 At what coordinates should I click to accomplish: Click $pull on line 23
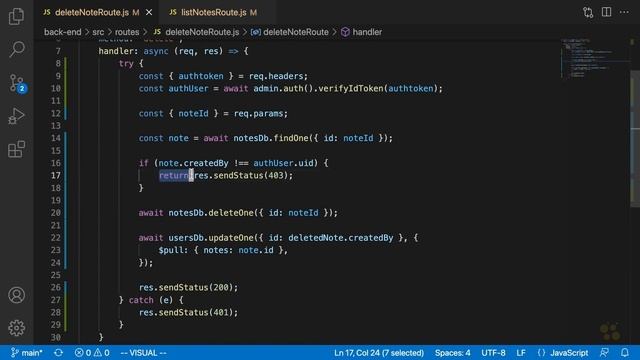pyautogui.click(x=171, y=250)
